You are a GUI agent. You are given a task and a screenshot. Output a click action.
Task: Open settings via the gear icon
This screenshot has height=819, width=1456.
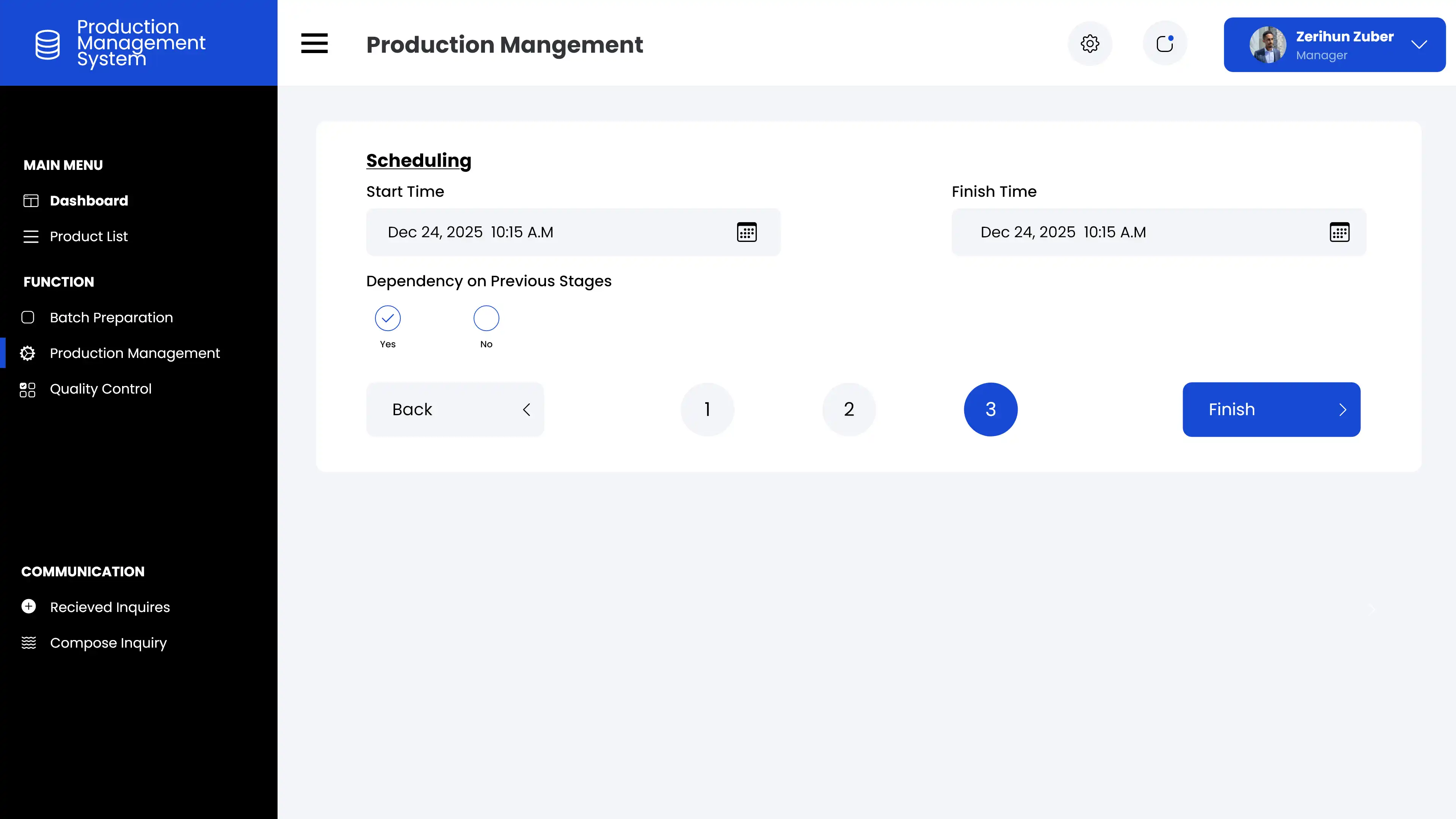[x=1090, y=44]
